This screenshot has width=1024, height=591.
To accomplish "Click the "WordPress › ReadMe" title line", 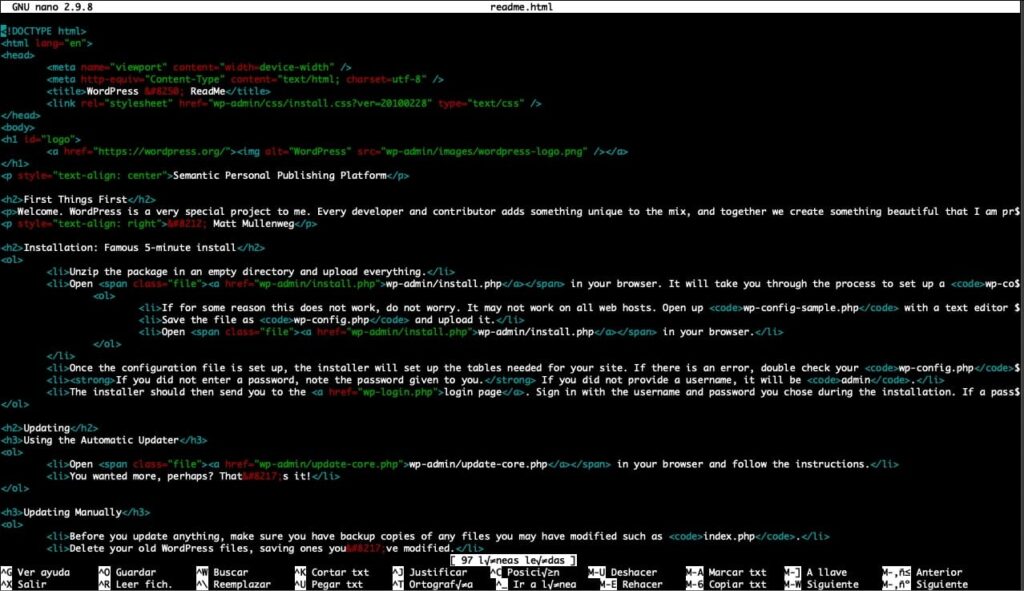I will [x=158, y=91].
